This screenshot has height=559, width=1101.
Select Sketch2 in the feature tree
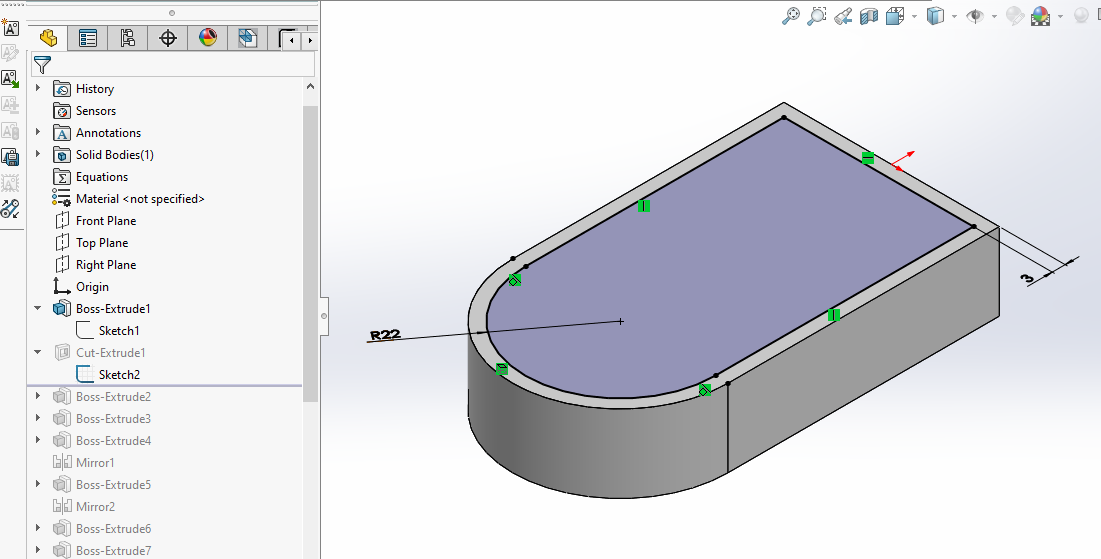tap(119, 375)
